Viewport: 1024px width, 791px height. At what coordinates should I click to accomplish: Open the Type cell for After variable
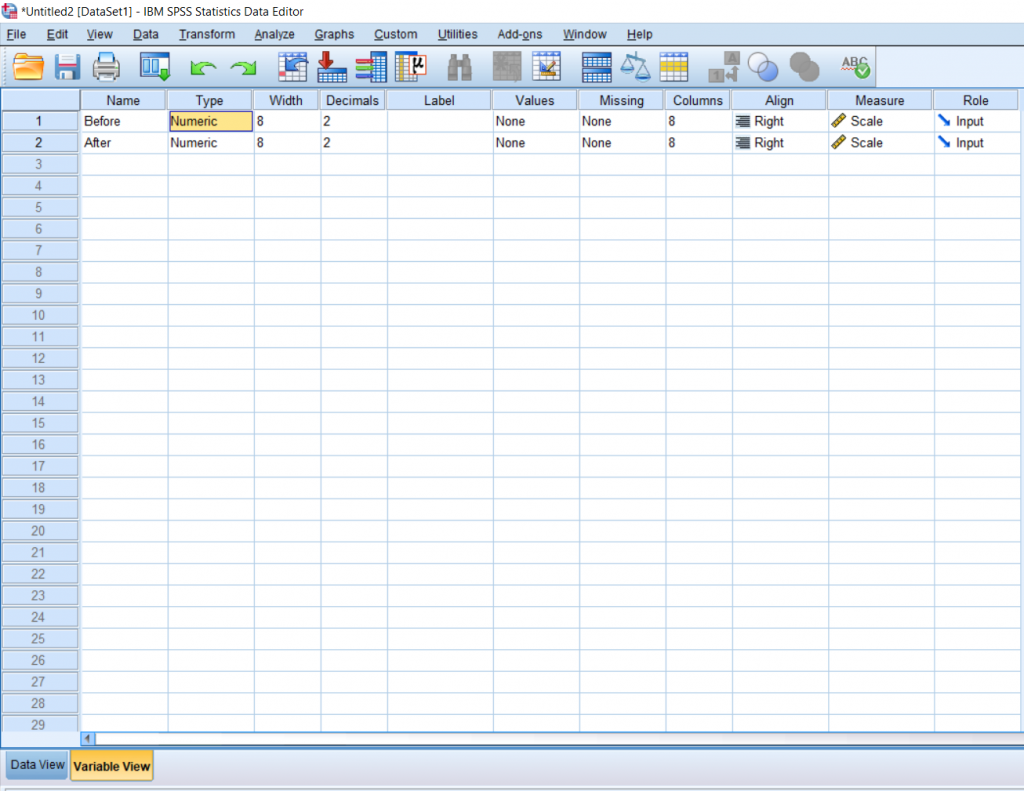point(210,142)
